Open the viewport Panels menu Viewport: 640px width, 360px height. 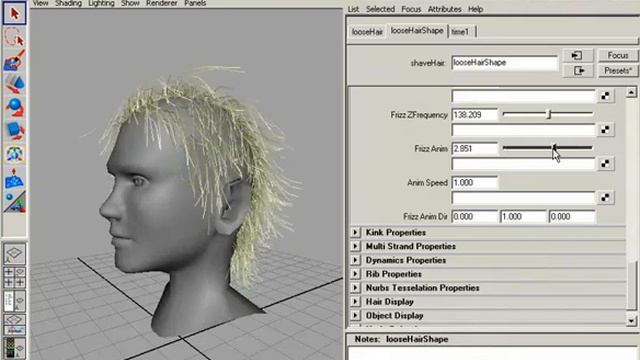[x=195, y=3]
